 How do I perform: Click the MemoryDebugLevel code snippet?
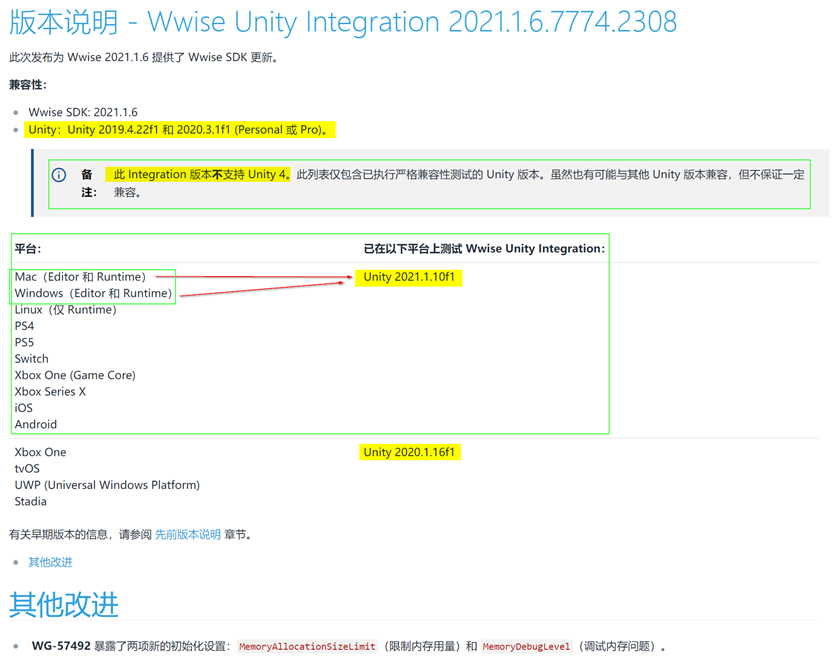(527, 646)
